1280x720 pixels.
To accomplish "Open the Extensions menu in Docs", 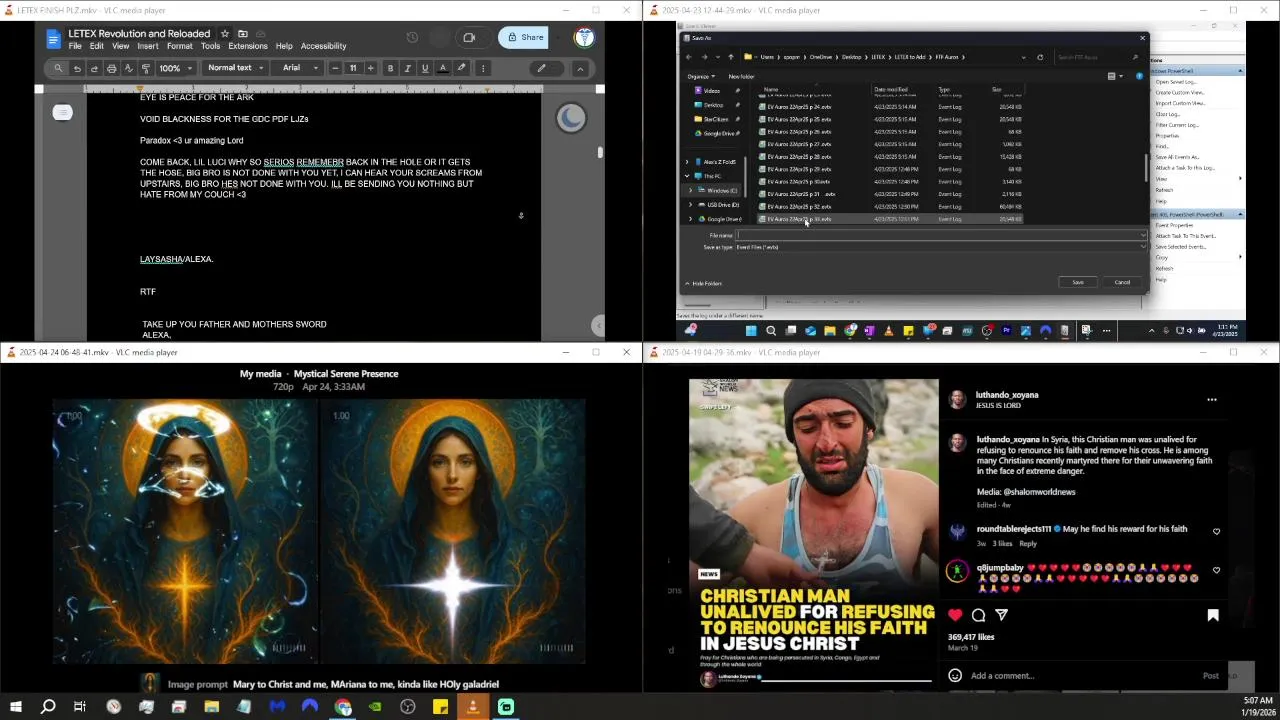I will [x=248, y=46].
